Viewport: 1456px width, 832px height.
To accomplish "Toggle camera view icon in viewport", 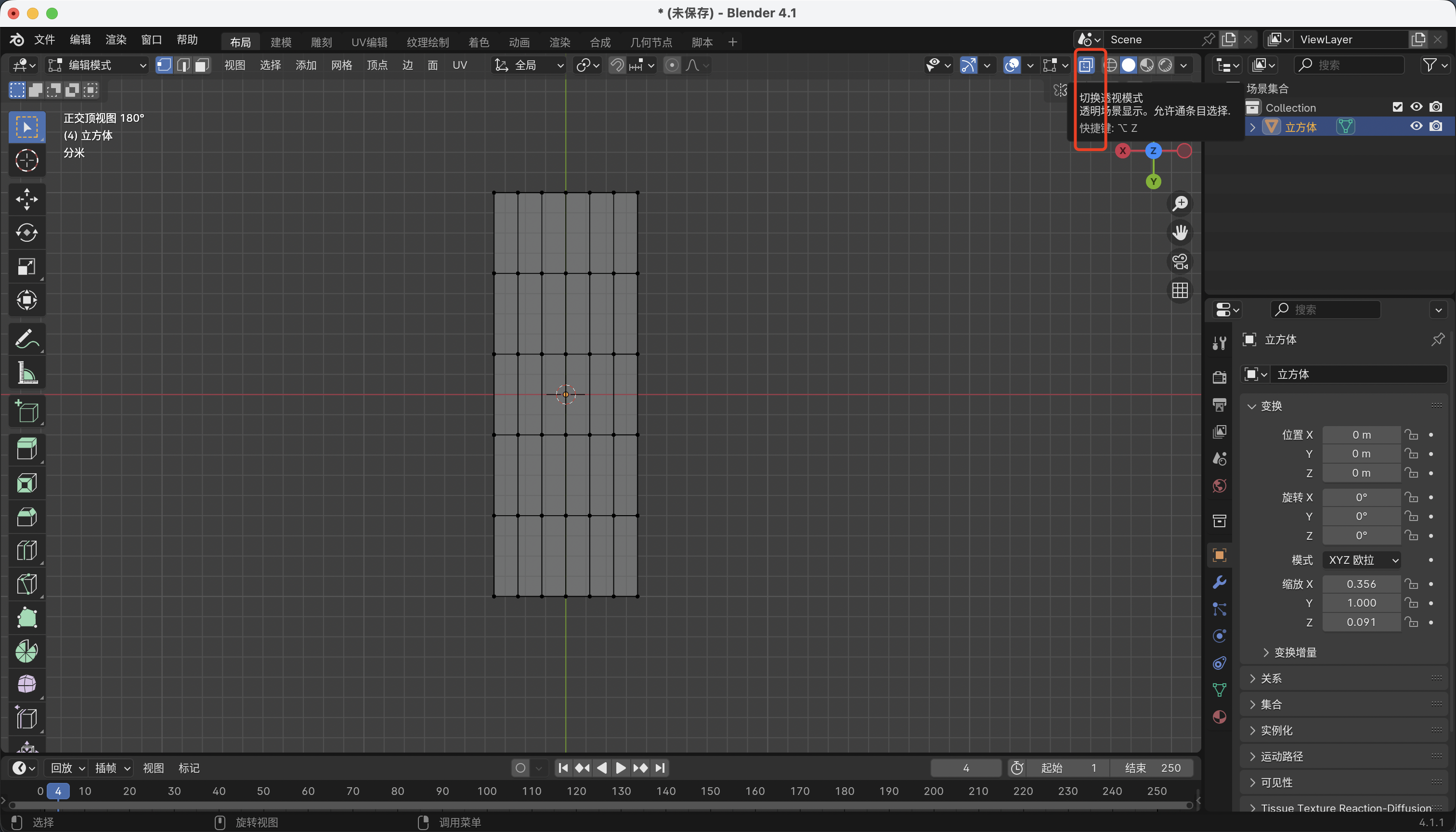I will tap(1180, 262).
